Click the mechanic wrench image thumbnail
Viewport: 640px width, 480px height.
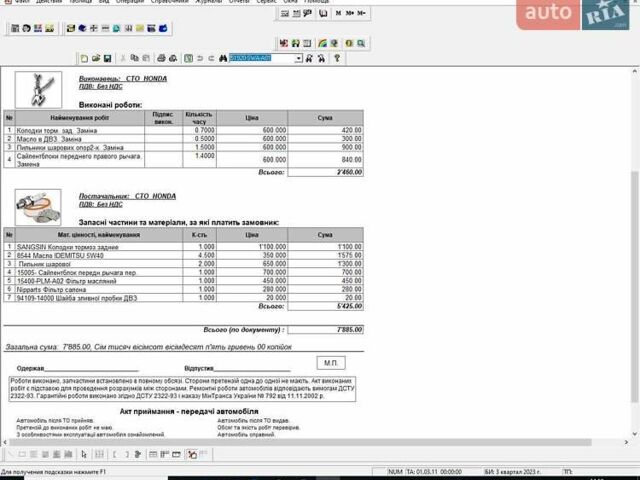38,90
